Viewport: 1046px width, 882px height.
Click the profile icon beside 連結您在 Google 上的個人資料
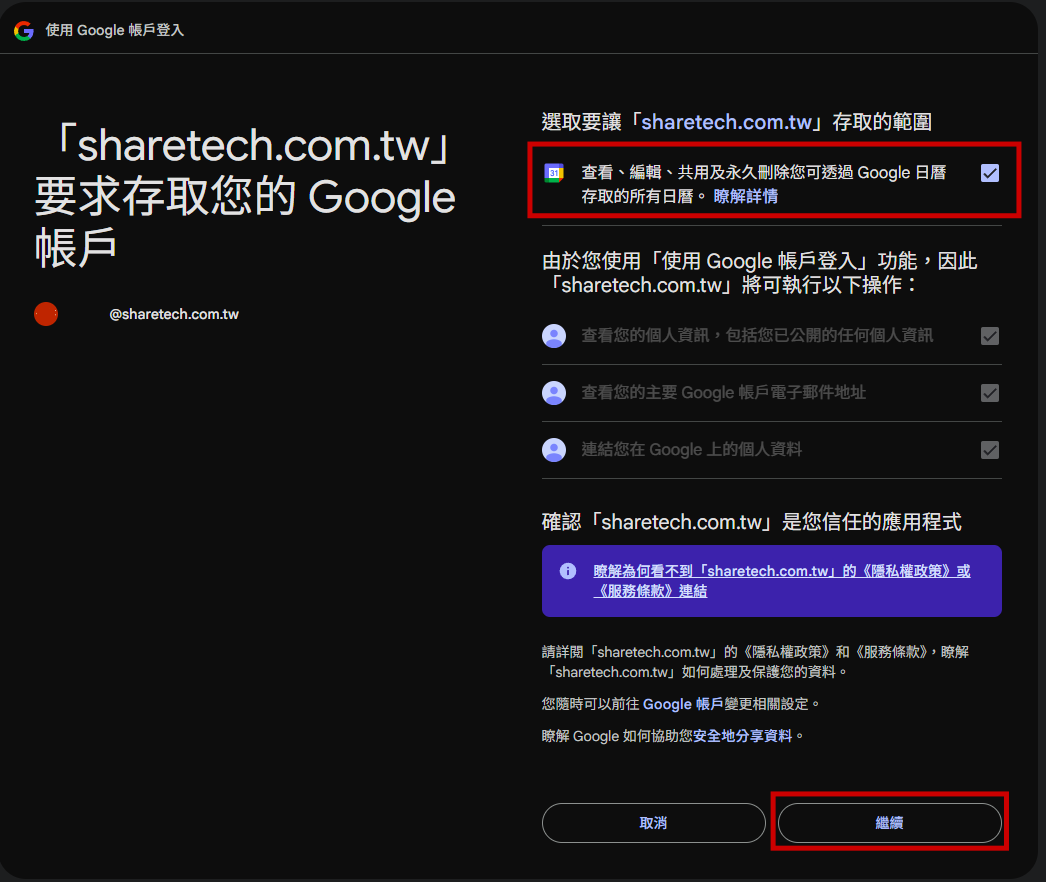pos(554,450)
